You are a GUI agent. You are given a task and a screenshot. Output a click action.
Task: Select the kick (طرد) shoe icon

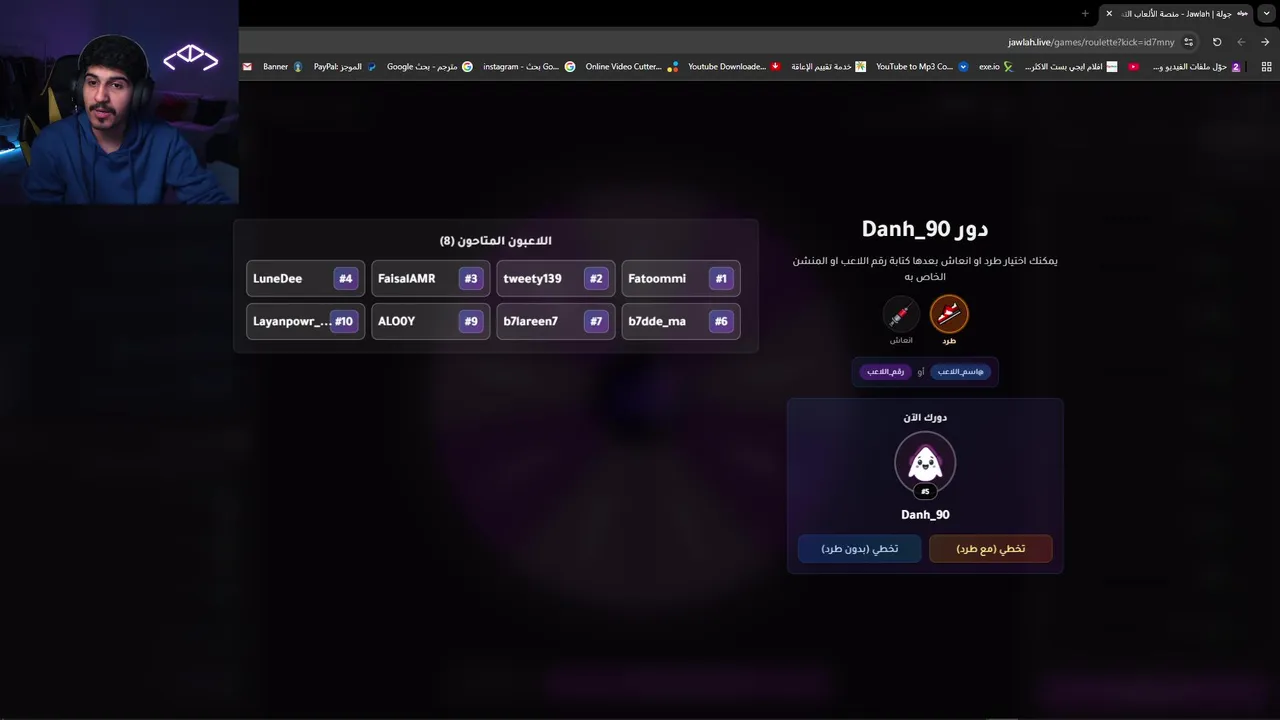point(949,315)
